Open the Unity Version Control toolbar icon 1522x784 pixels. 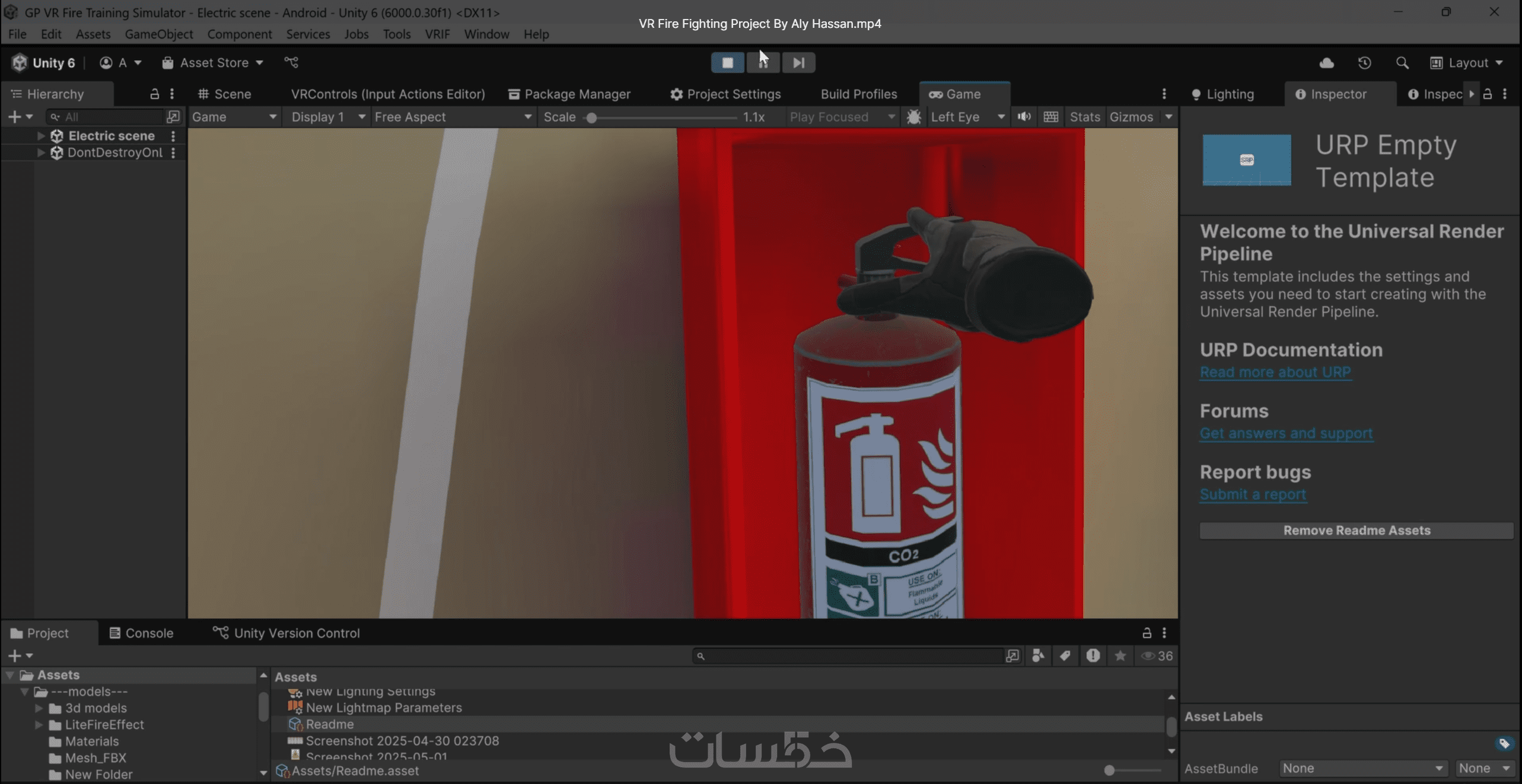pyautogui.click(x=291, y=63)
